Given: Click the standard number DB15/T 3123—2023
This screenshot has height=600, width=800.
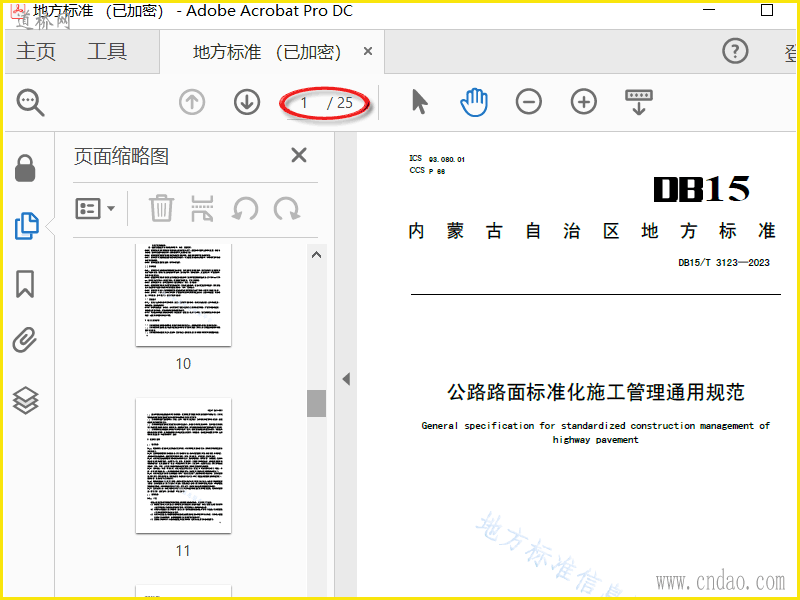Looking at the screenshot, I should click(x=723, y=263).
